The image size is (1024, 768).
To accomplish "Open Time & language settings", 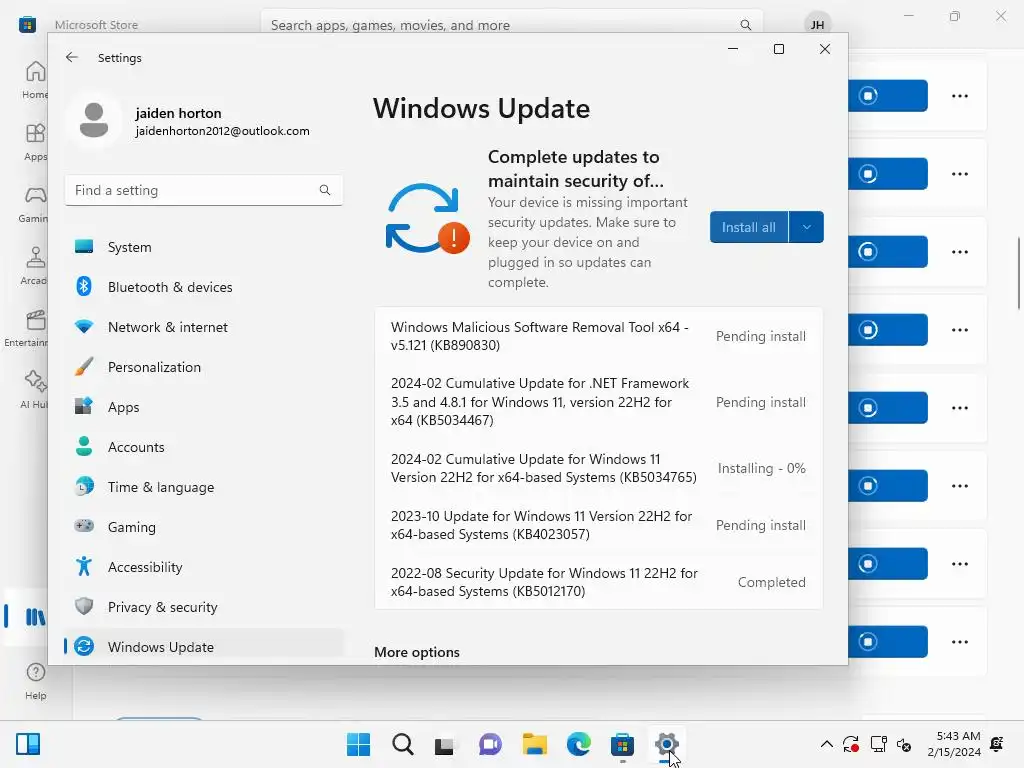I will (x=204, y=487).
